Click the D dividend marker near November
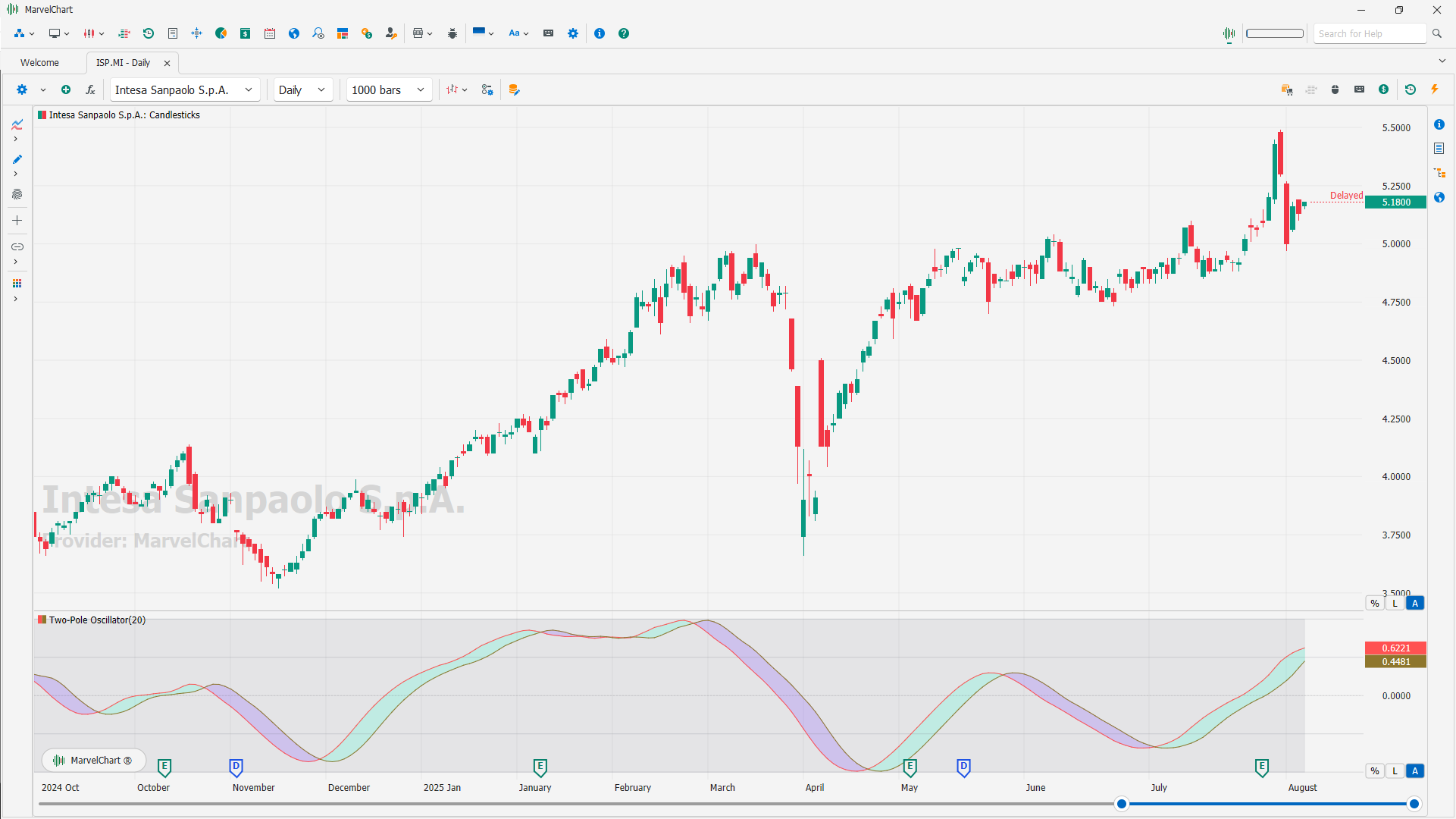The width and height of the screenshot is (1456, 819). (236, 767)
